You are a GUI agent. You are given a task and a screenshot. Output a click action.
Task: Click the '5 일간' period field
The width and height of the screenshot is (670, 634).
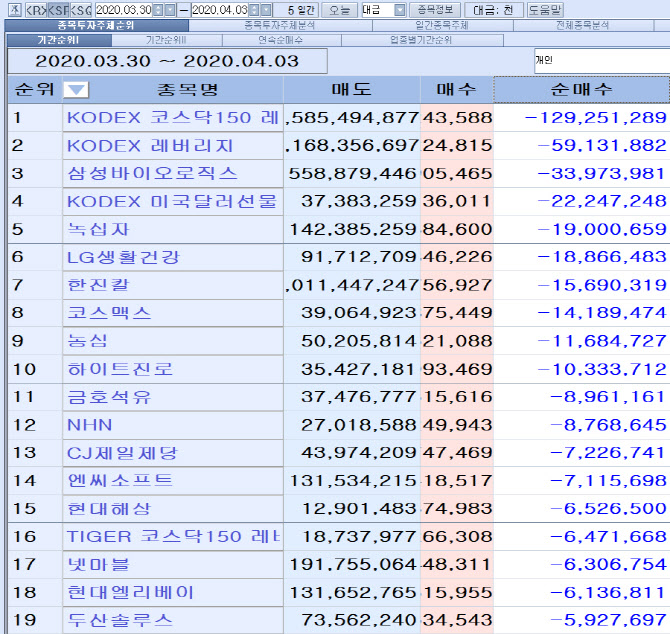pos(296,9)
